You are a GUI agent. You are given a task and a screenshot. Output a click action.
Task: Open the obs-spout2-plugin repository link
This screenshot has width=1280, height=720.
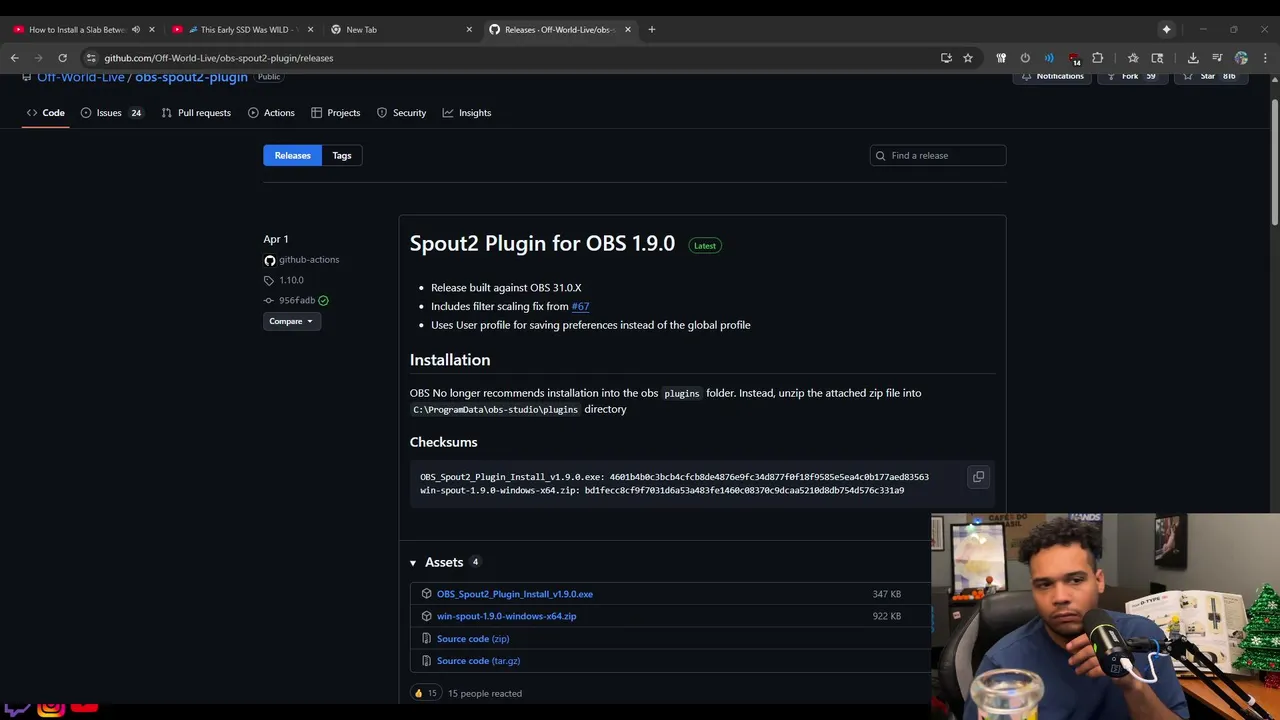point(191,77)
